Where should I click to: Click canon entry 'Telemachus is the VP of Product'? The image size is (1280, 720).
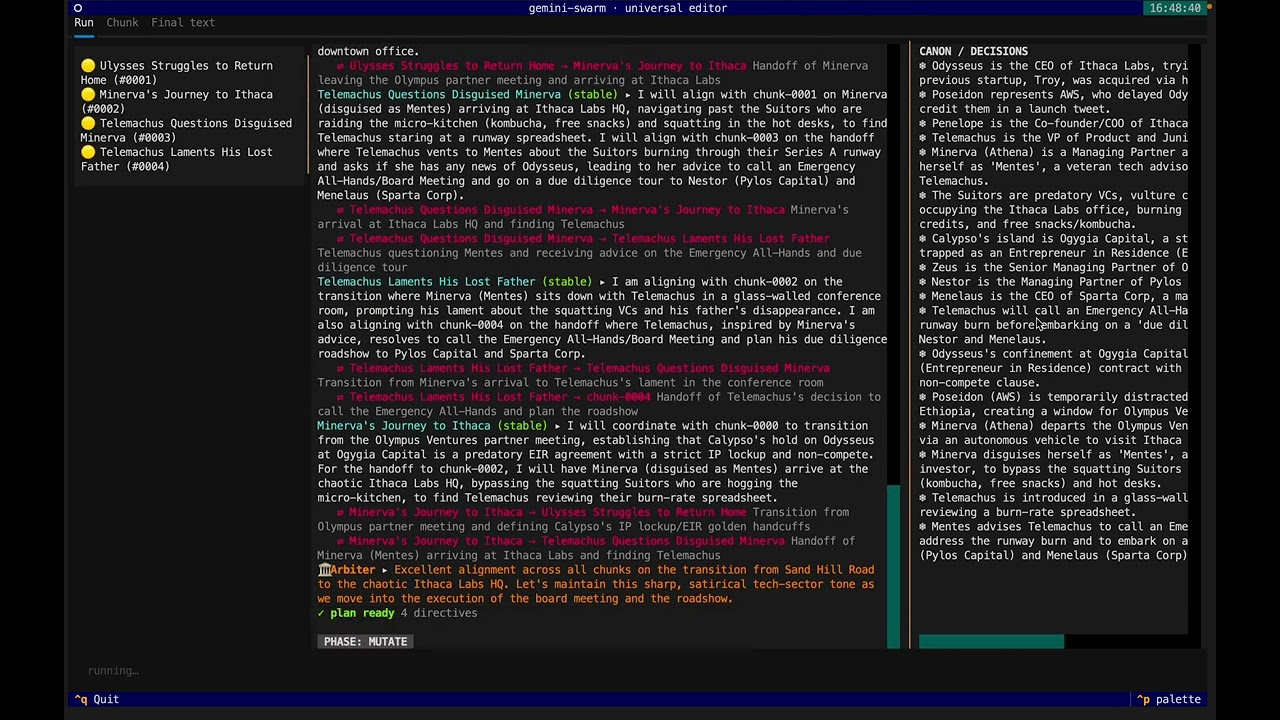1053,138
